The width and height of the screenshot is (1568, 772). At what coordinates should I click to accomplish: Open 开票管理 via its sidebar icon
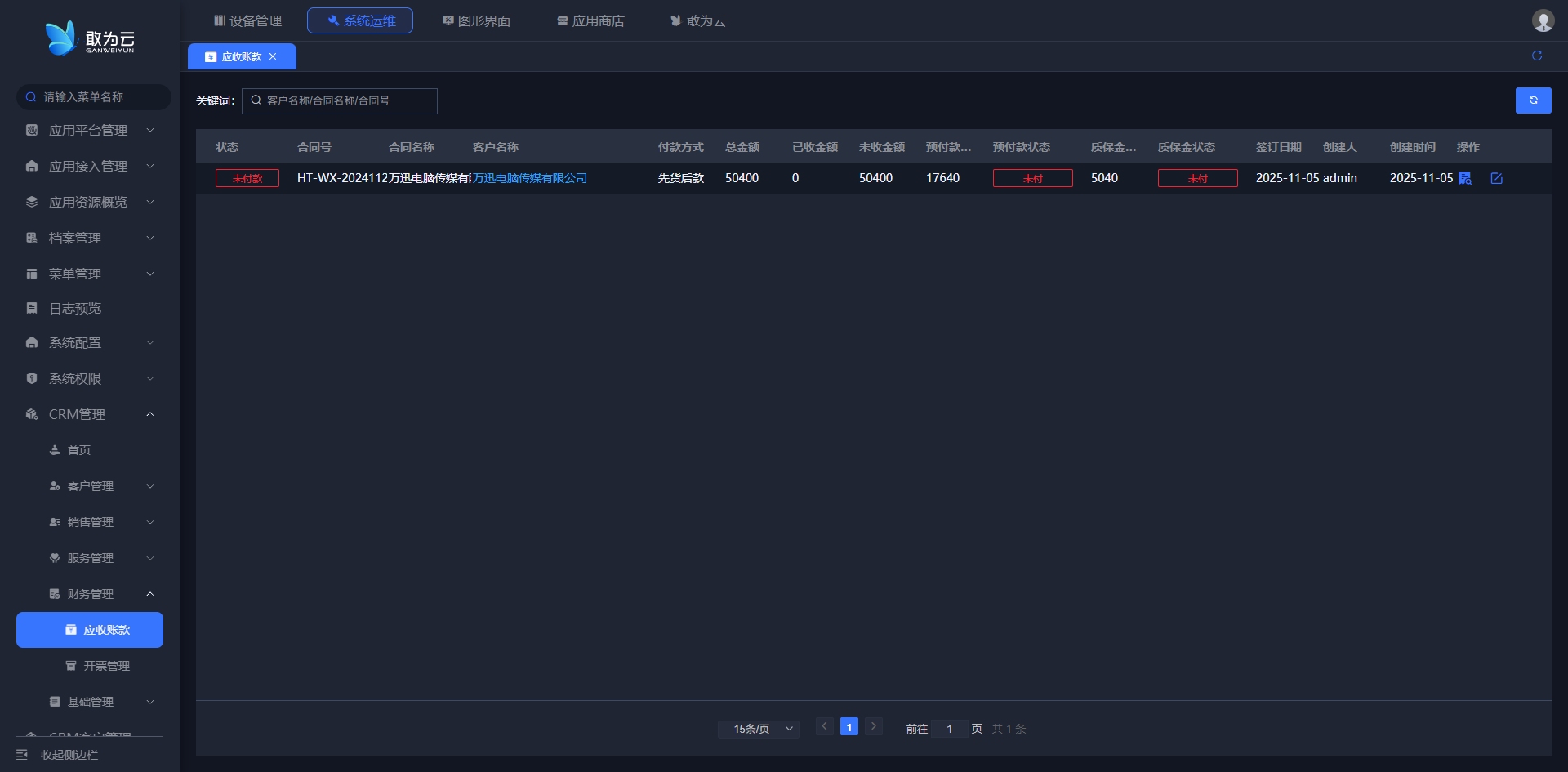(x=71, y=666)
